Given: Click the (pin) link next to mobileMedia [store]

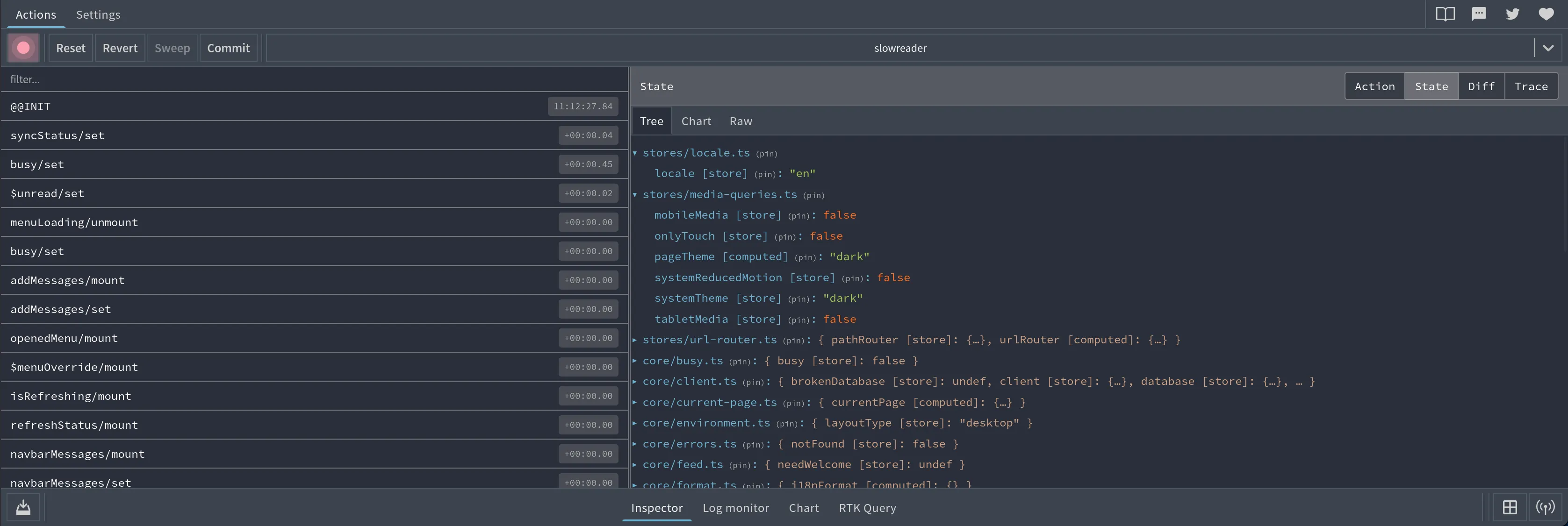Looking at the screenshot, I should point(798,216).
